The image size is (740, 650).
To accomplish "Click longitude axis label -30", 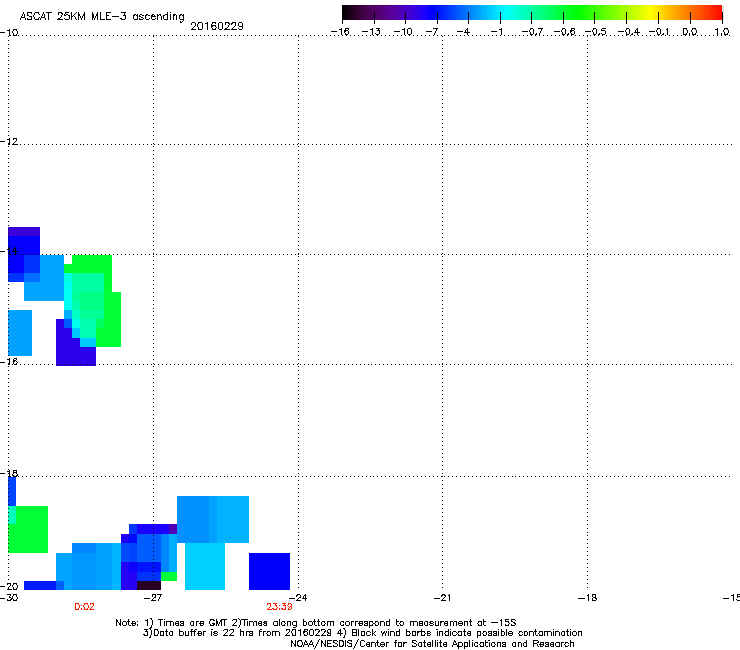I will pos(9,598).
